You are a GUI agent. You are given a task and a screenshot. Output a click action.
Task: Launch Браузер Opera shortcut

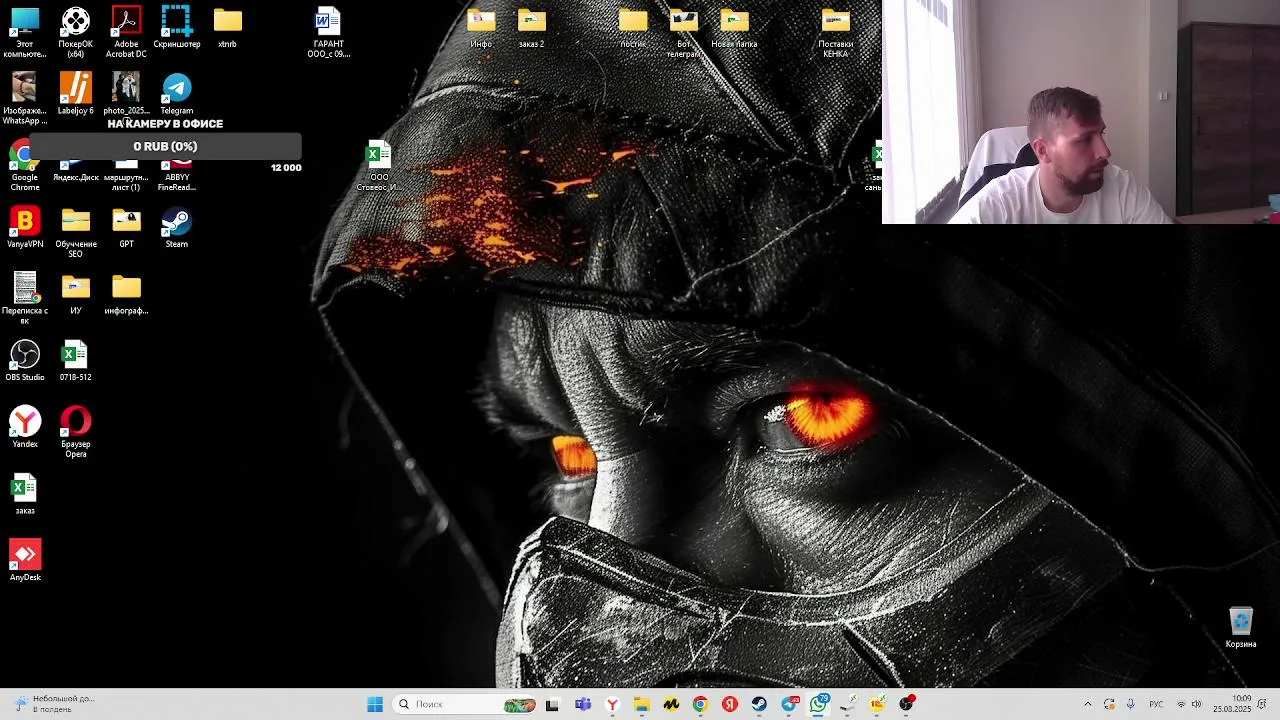pyautogui.click(x=76, y=432)
